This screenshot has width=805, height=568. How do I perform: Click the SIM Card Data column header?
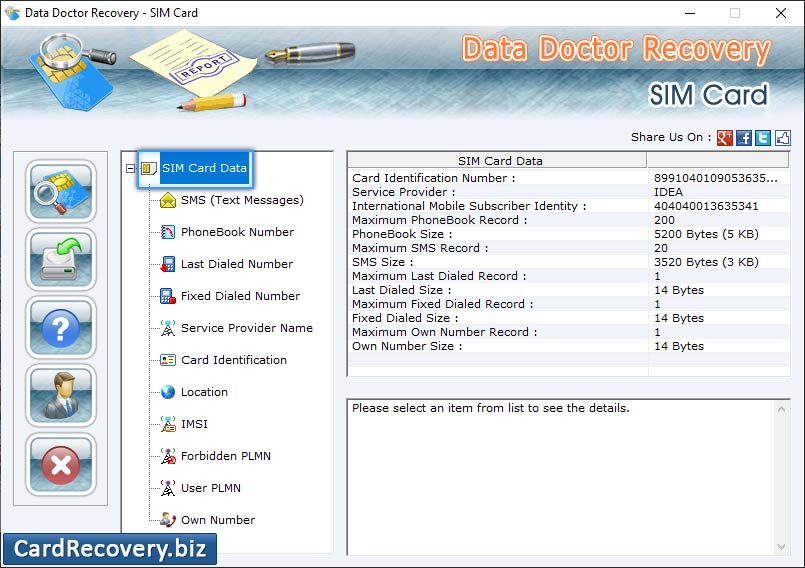point(497,161)
